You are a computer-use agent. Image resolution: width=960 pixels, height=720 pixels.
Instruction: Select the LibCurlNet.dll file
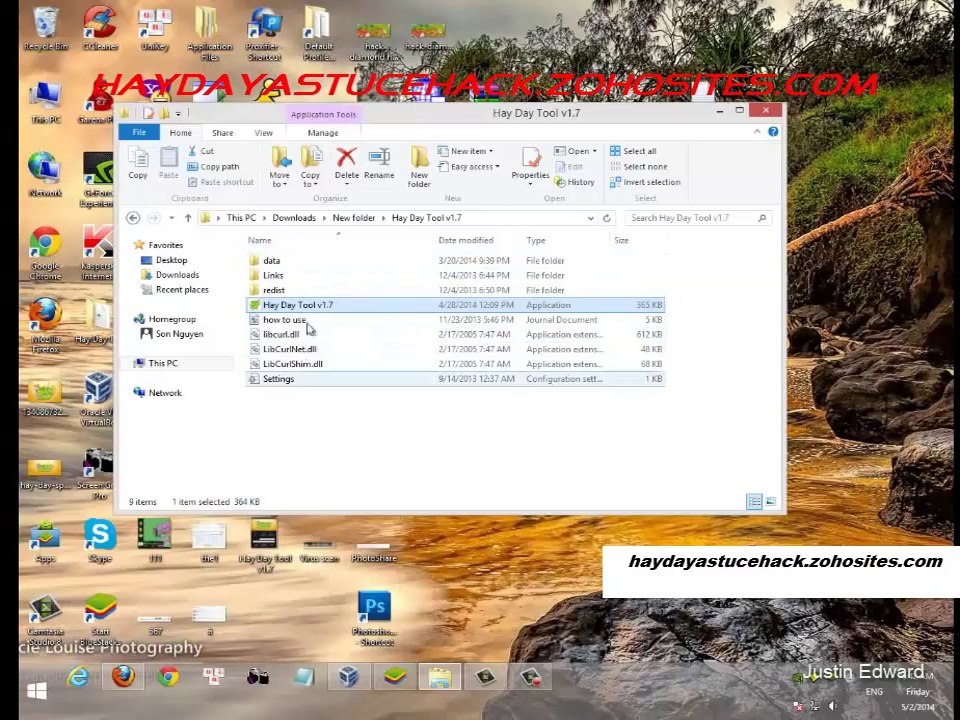tap(455, 349)
